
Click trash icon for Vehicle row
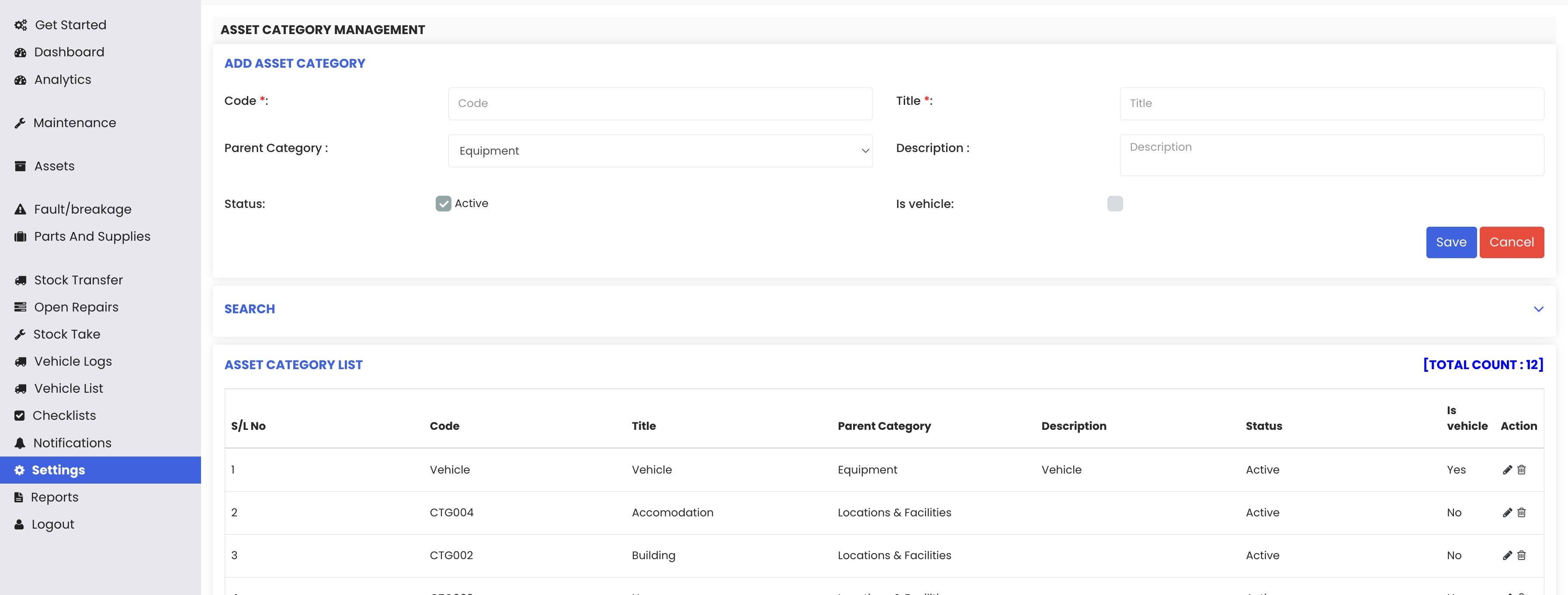pos(1521,470)
